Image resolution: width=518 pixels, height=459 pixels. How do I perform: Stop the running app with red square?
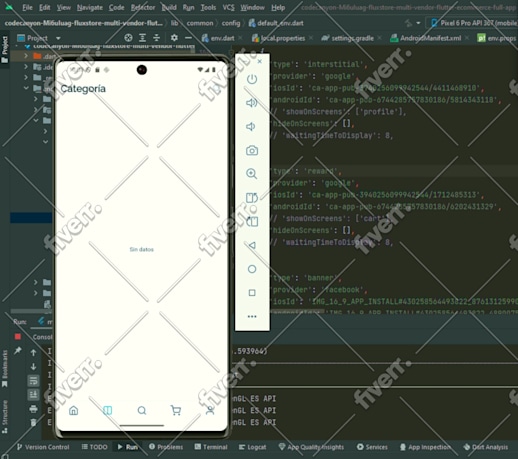tap(18, 337)
